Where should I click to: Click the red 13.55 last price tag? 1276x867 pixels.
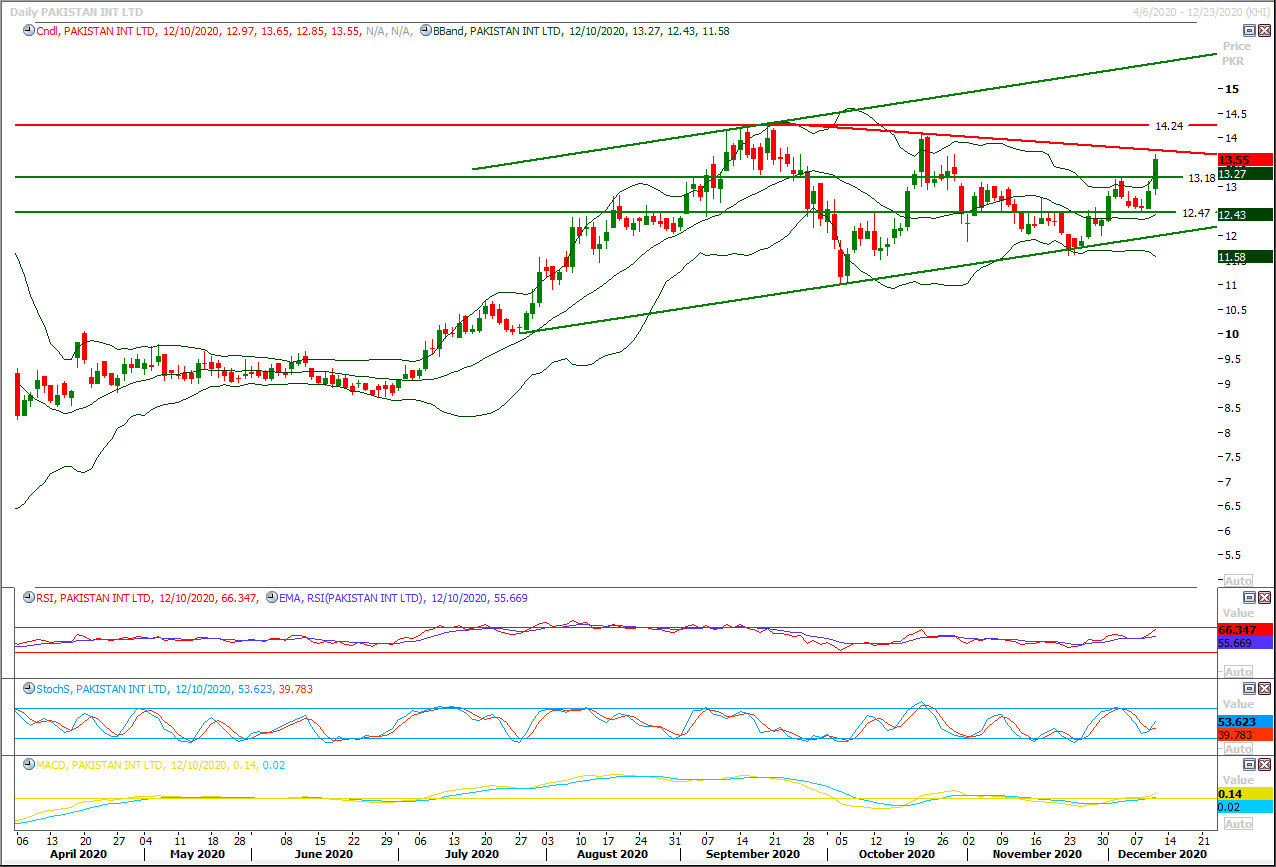[x=1244, y=160]
